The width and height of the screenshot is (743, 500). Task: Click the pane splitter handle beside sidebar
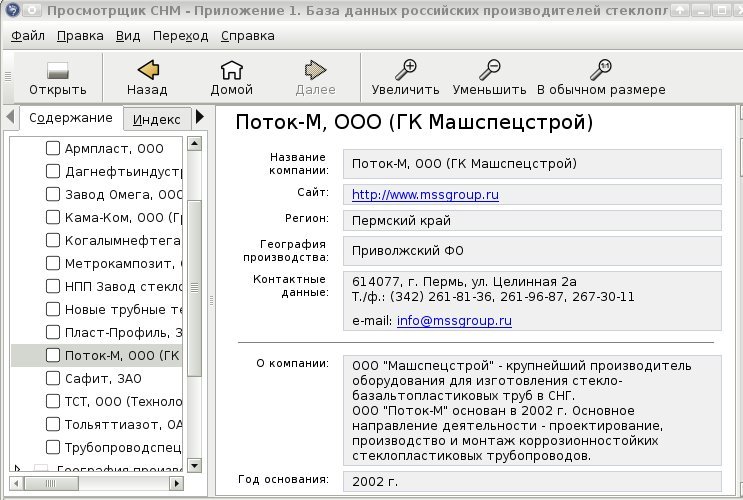click(x=211, y=300)
